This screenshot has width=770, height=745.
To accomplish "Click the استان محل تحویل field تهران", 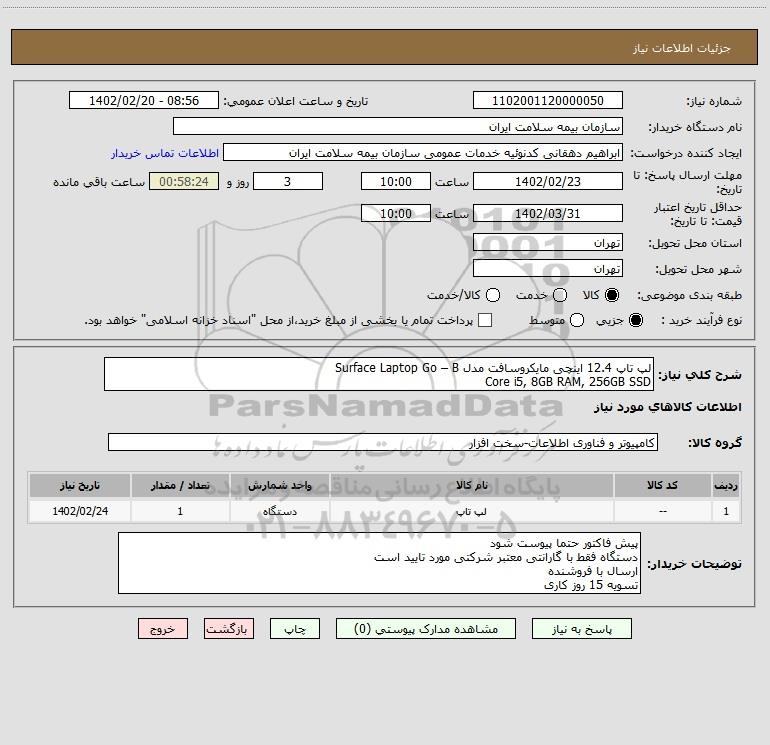I will (548, 242).
